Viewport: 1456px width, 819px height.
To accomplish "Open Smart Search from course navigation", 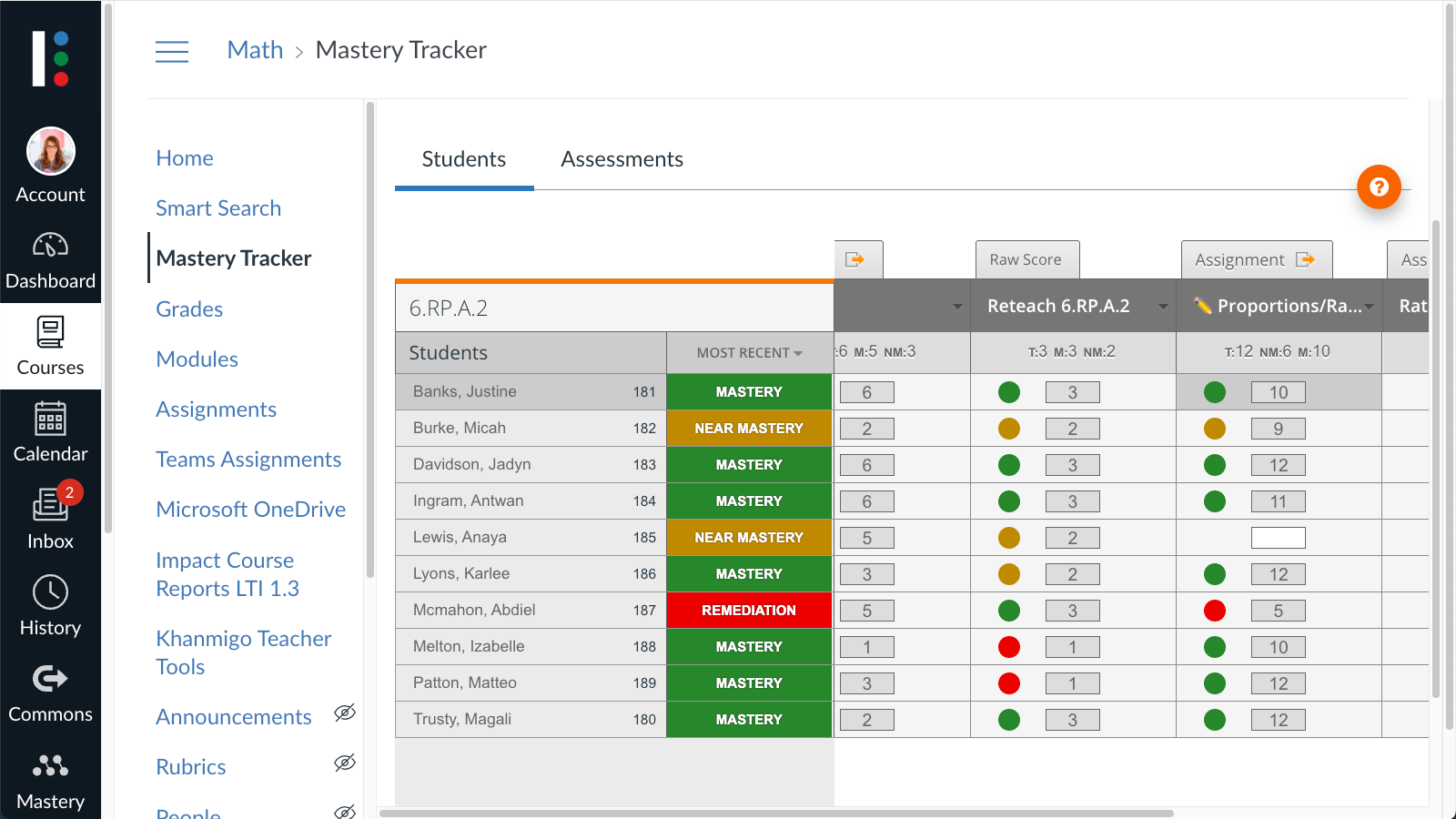I will pyautogui.click(x=218, y=207).
